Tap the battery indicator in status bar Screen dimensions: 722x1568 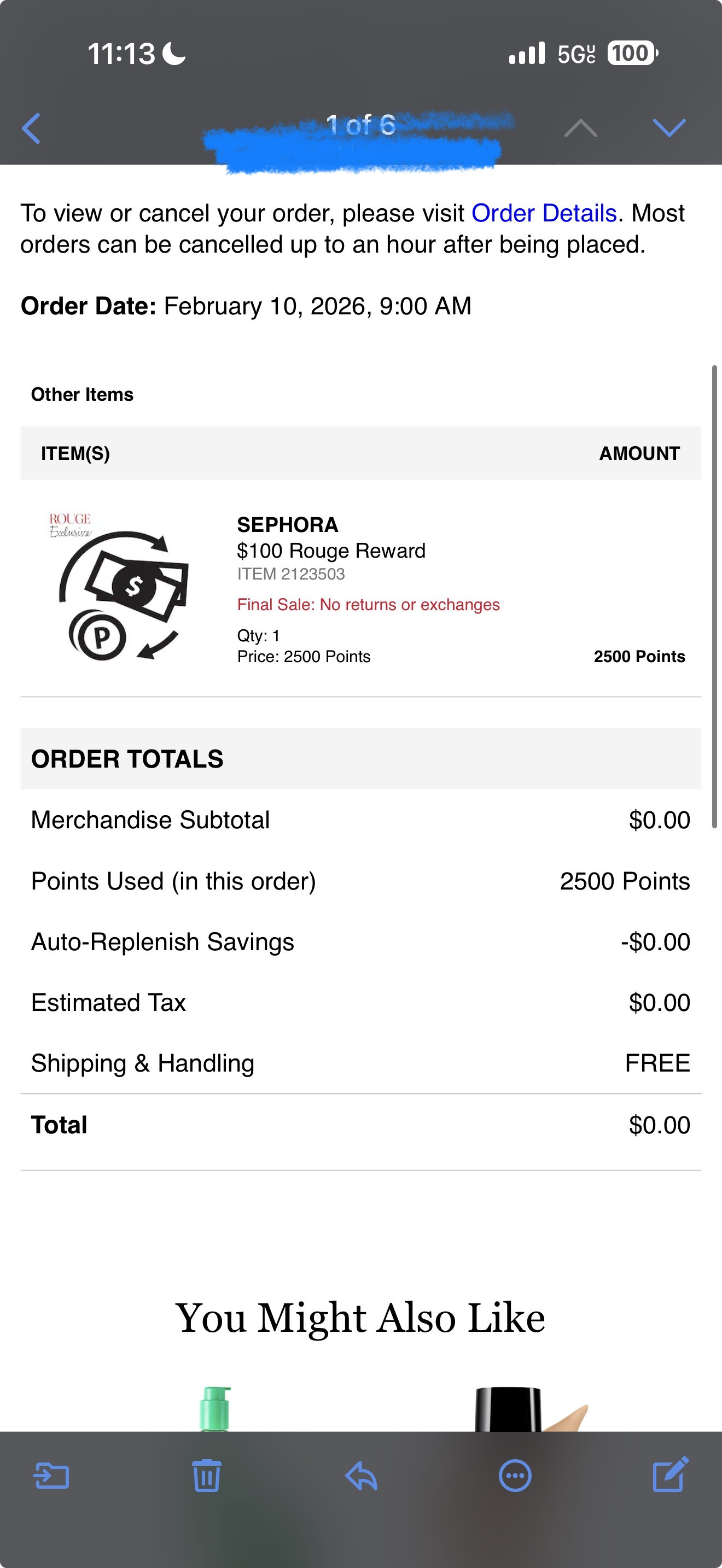(x=632, y=53)
